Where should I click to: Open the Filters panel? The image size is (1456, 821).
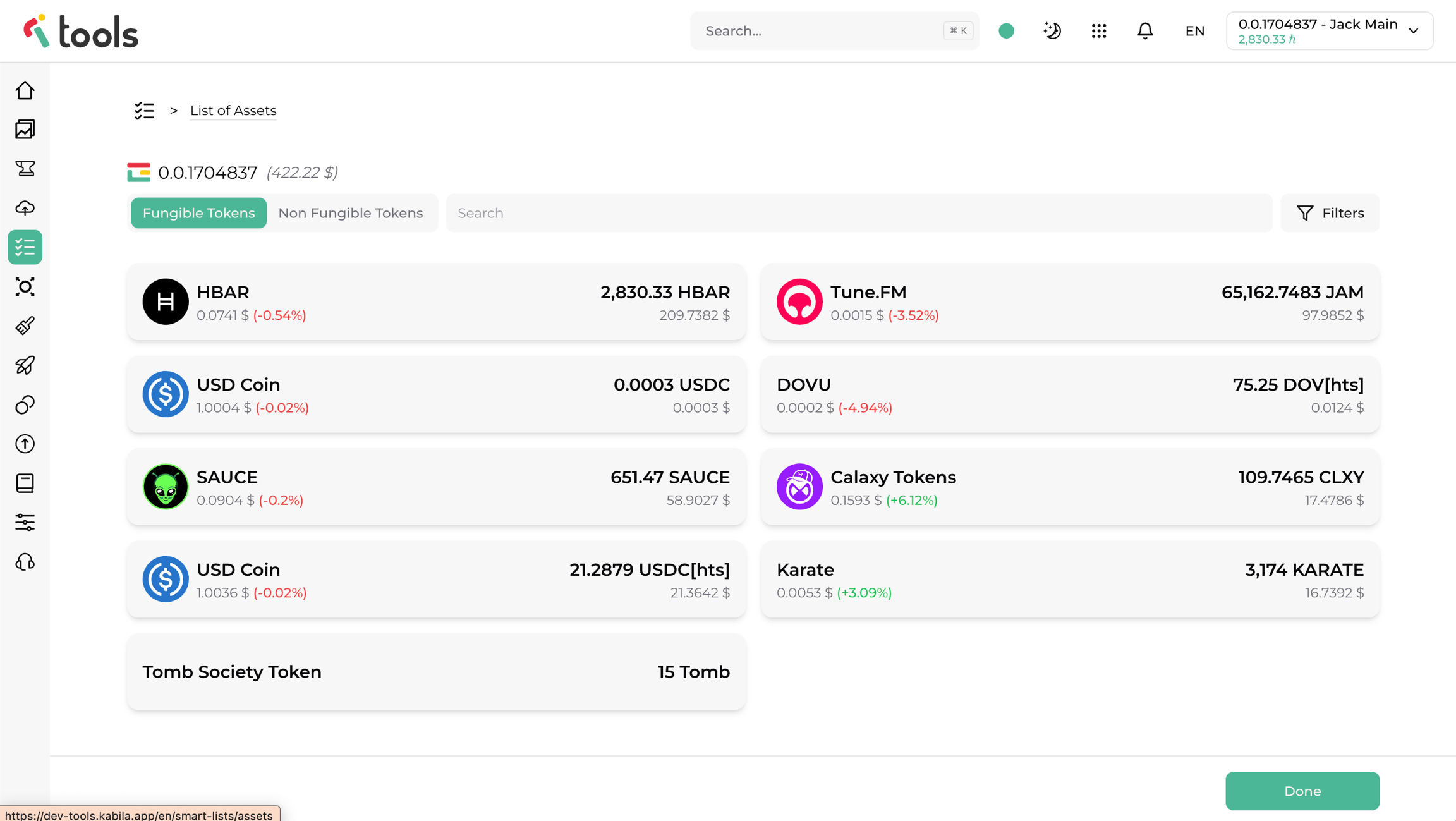(1330, 213)
